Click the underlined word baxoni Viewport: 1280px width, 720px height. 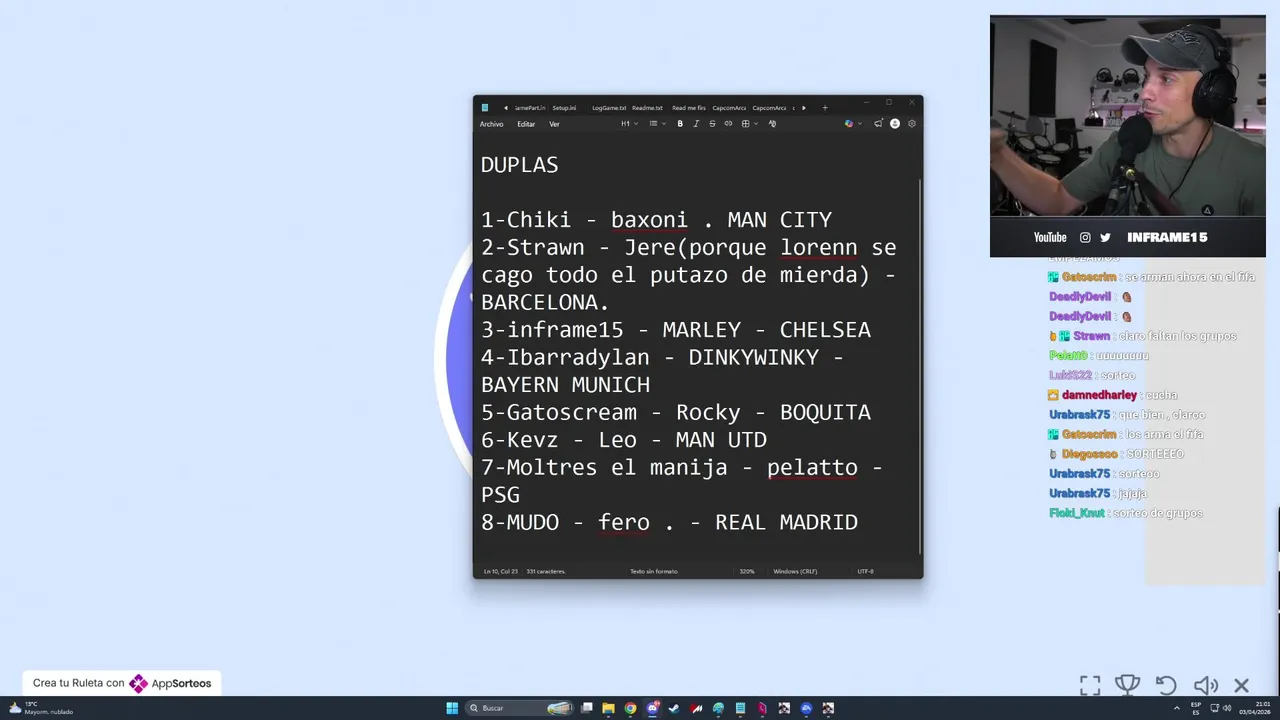coord(650,220)
